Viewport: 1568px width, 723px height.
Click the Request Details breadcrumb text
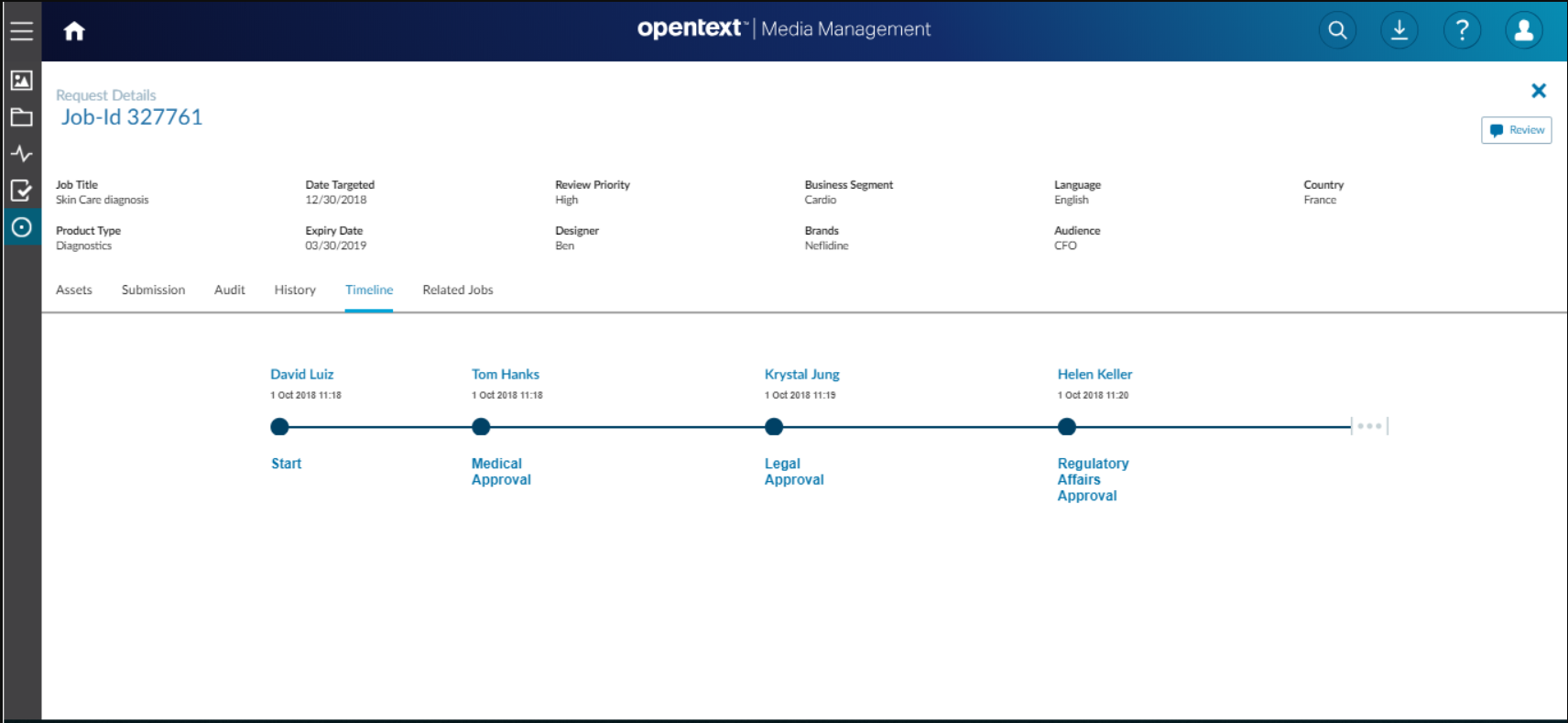pos(106,95)
